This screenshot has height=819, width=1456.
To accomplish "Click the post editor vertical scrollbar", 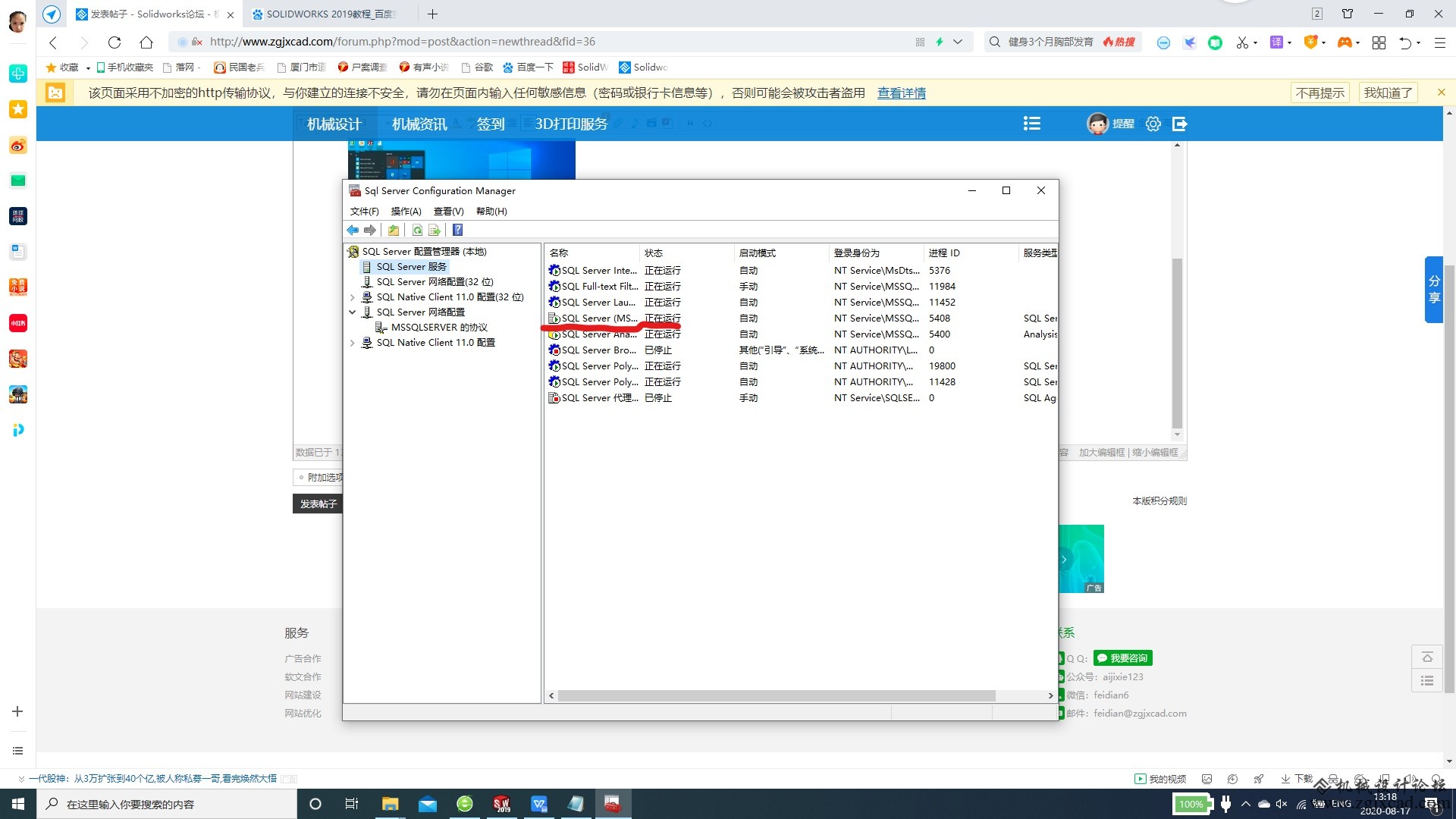I will click(1177, 344).
